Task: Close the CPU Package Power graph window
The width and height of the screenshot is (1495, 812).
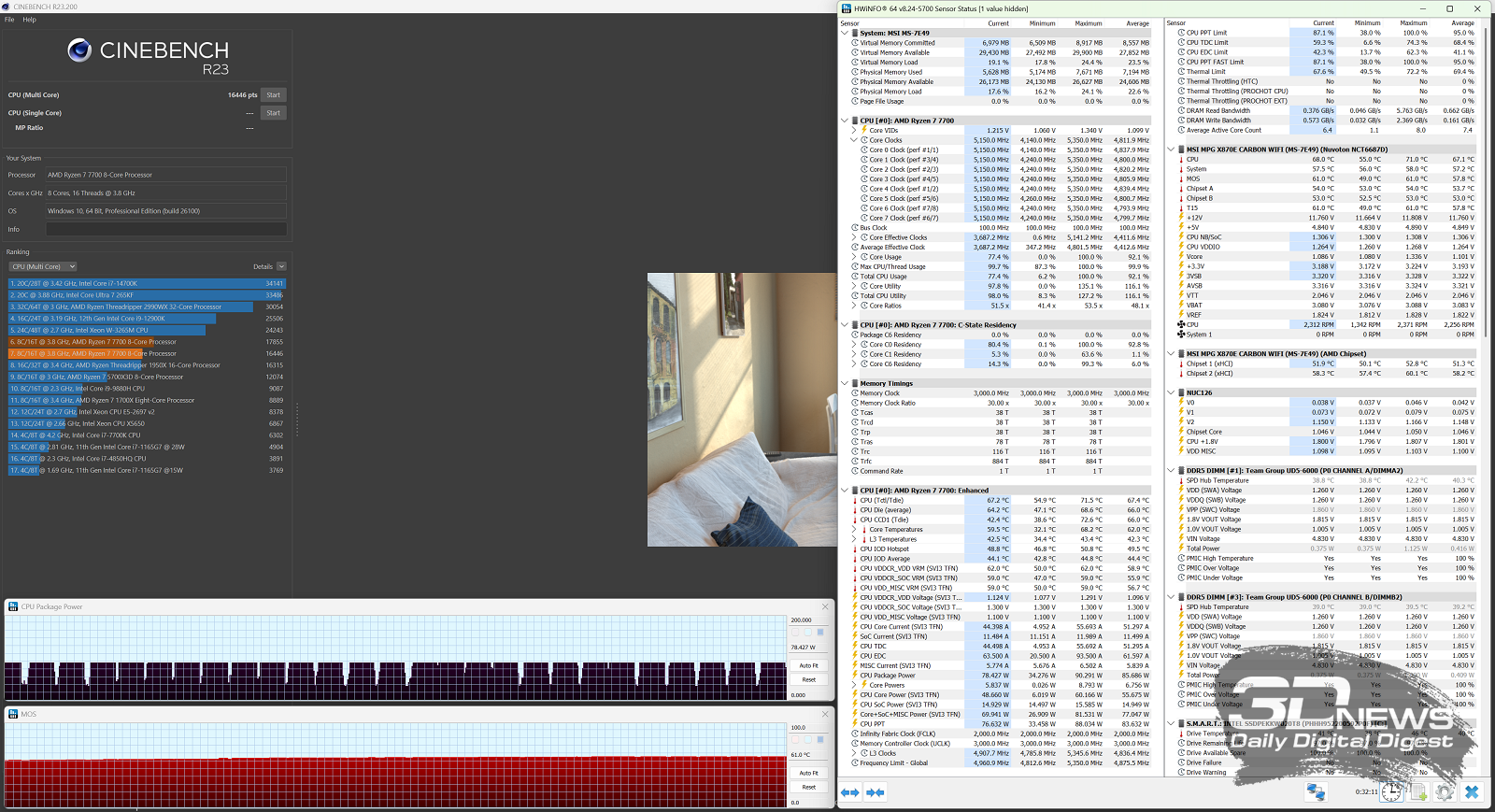Action: click(824, 606)
